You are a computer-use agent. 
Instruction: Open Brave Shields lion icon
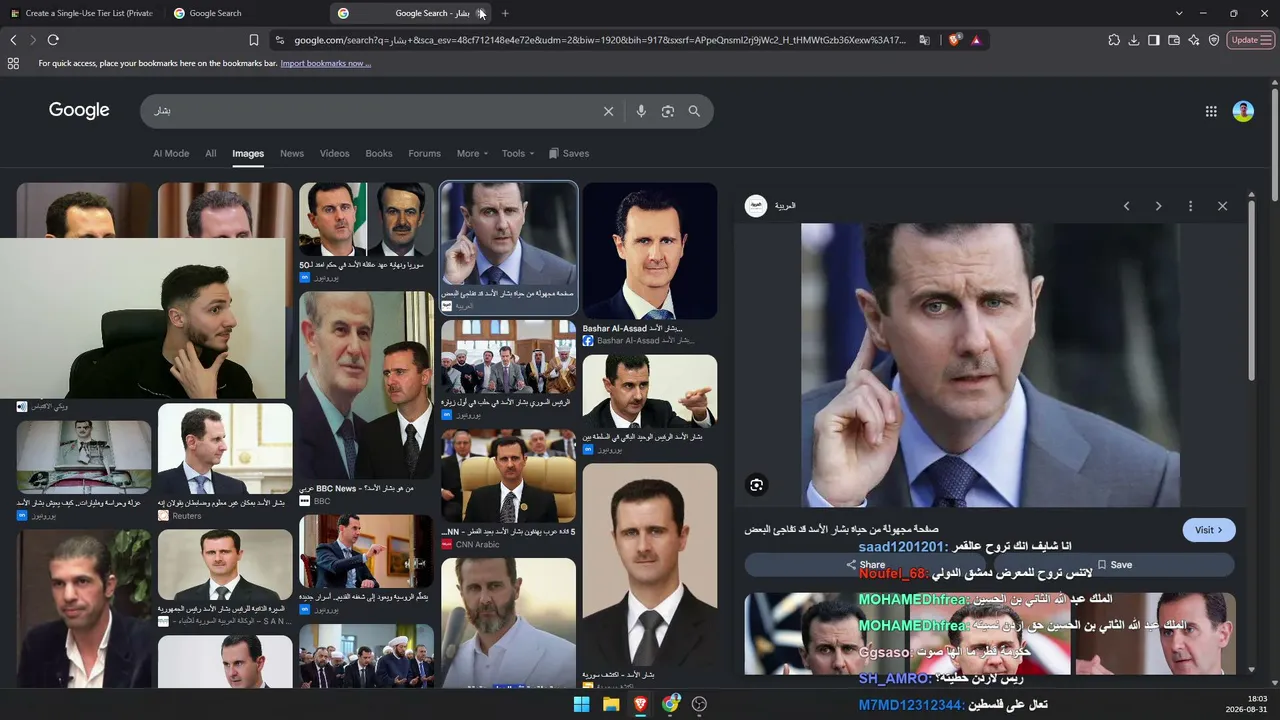click(x=954, y=40)
